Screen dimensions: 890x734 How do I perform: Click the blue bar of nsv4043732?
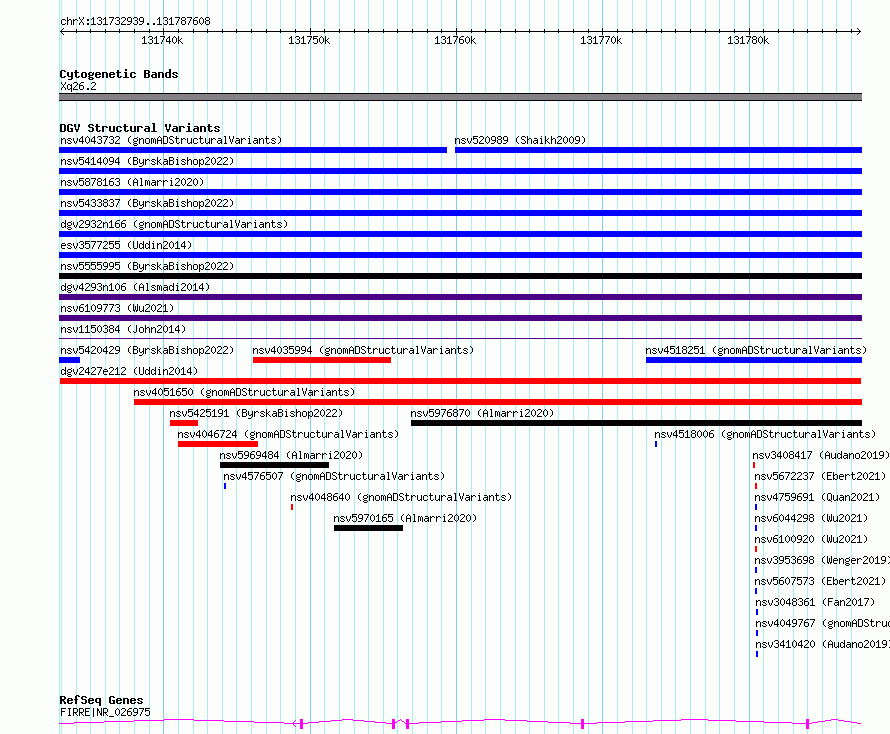(253, 150)
